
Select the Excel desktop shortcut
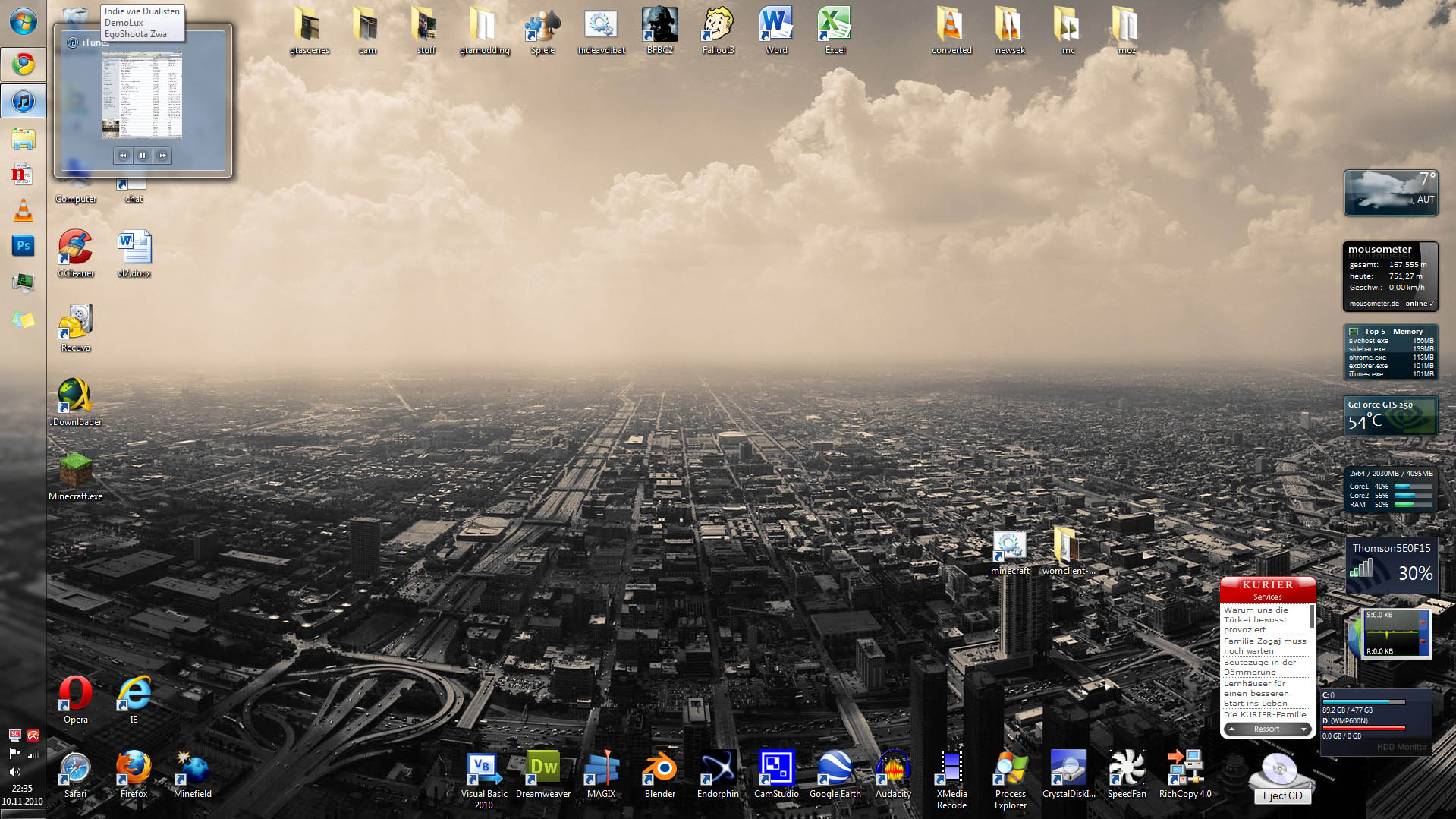click(835, 31)
